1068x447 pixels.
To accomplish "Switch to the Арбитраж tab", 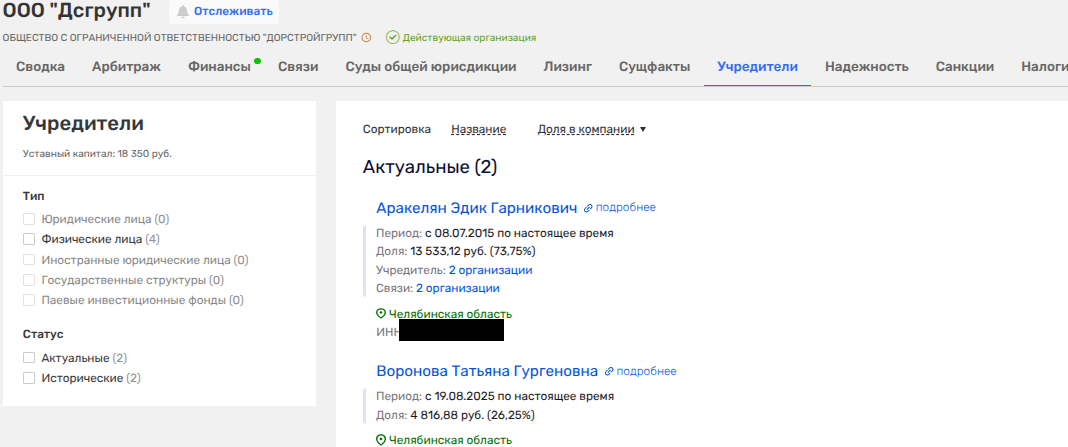I will tap(126, 67).
